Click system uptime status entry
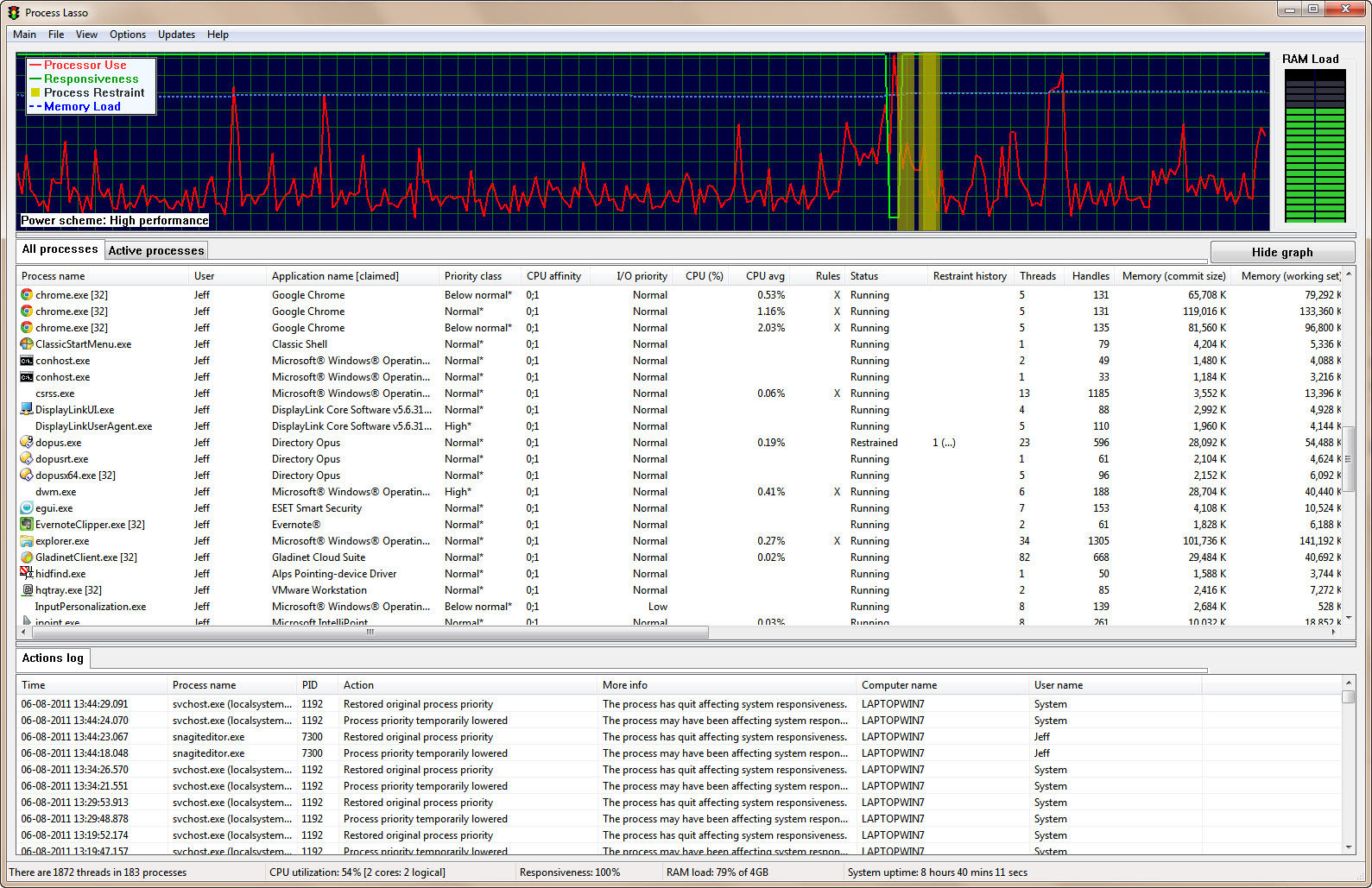1372x888 pixels. click(938, 872)
